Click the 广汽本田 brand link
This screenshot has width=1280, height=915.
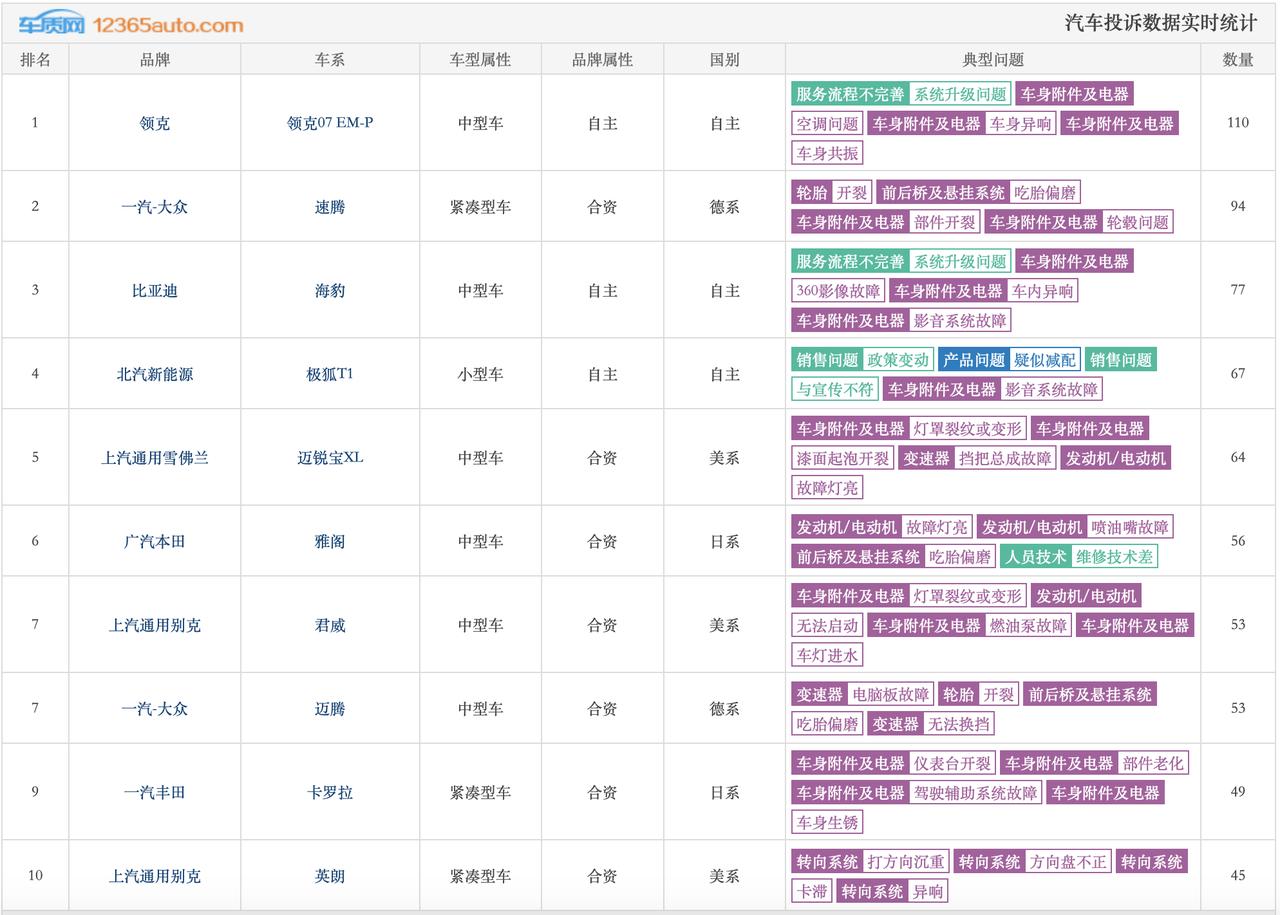point(155,541)
